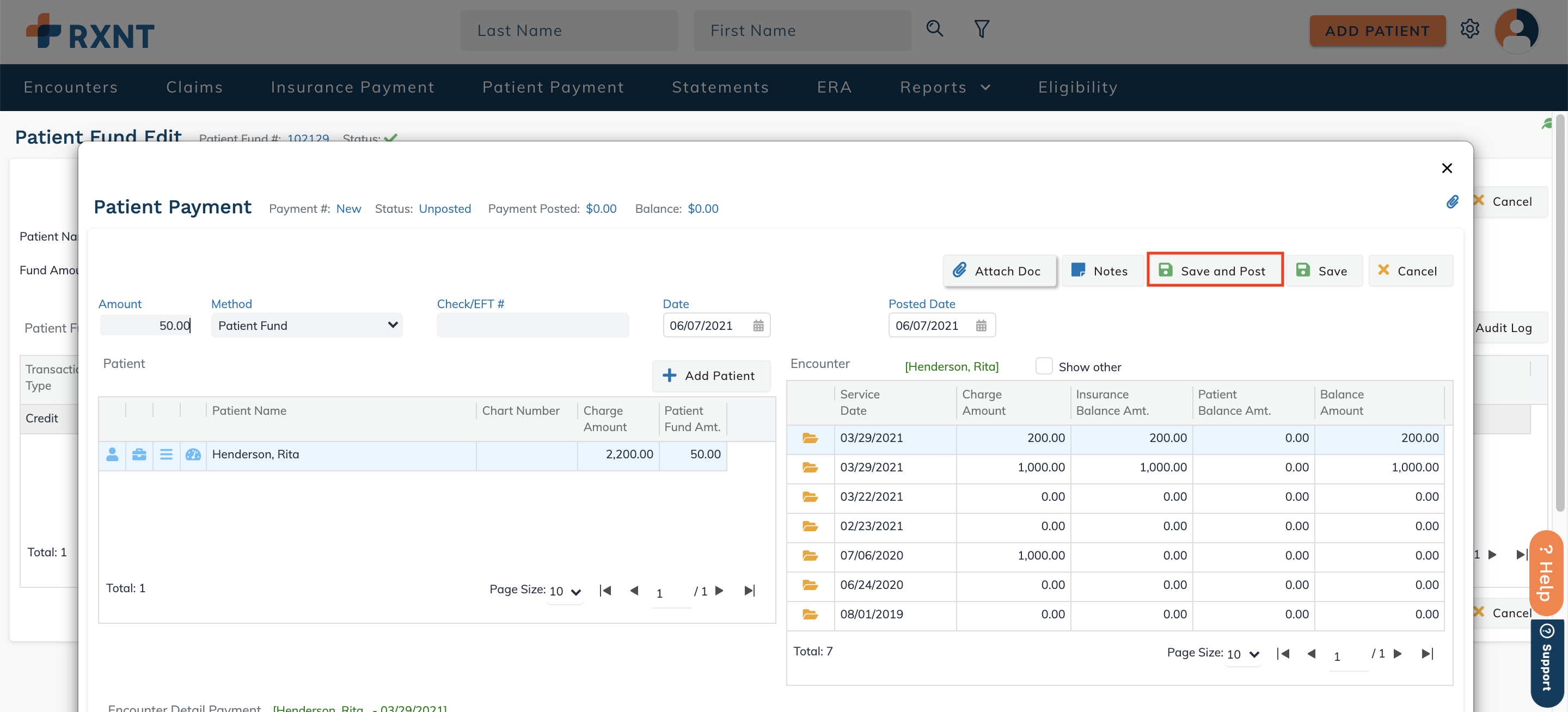Open folder for 07/06/2020 encounter
Viewport: 1568px width, 712px height.
point(810,556)
